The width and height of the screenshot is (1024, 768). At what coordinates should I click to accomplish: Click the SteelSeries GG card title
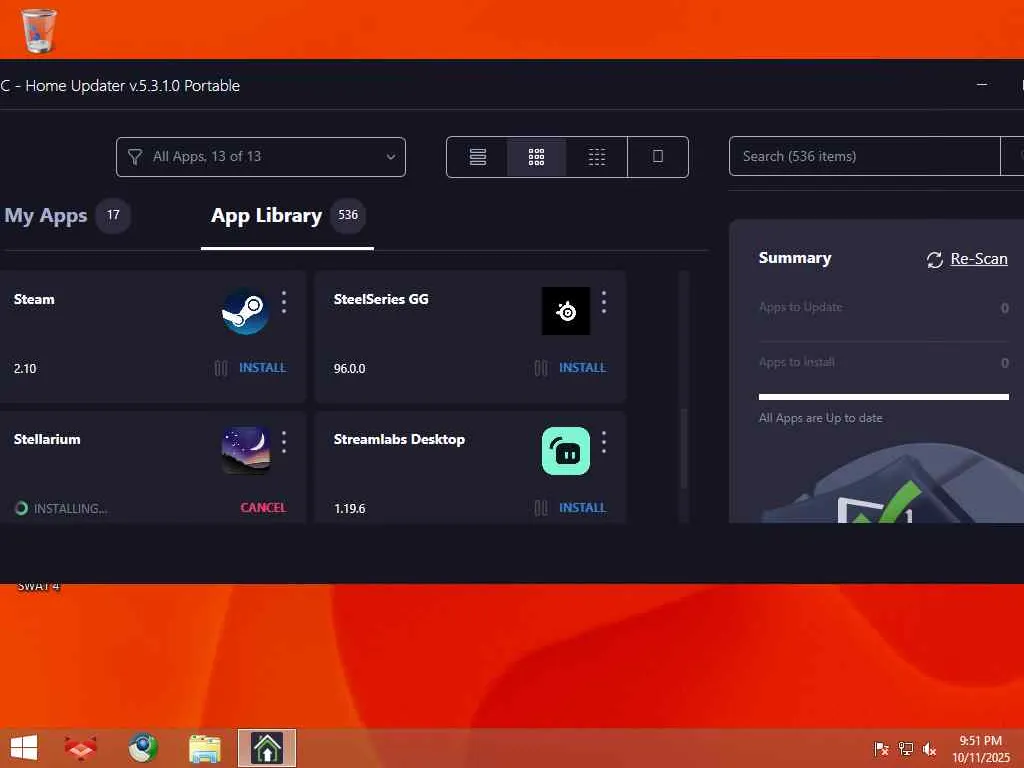(381, 299)
